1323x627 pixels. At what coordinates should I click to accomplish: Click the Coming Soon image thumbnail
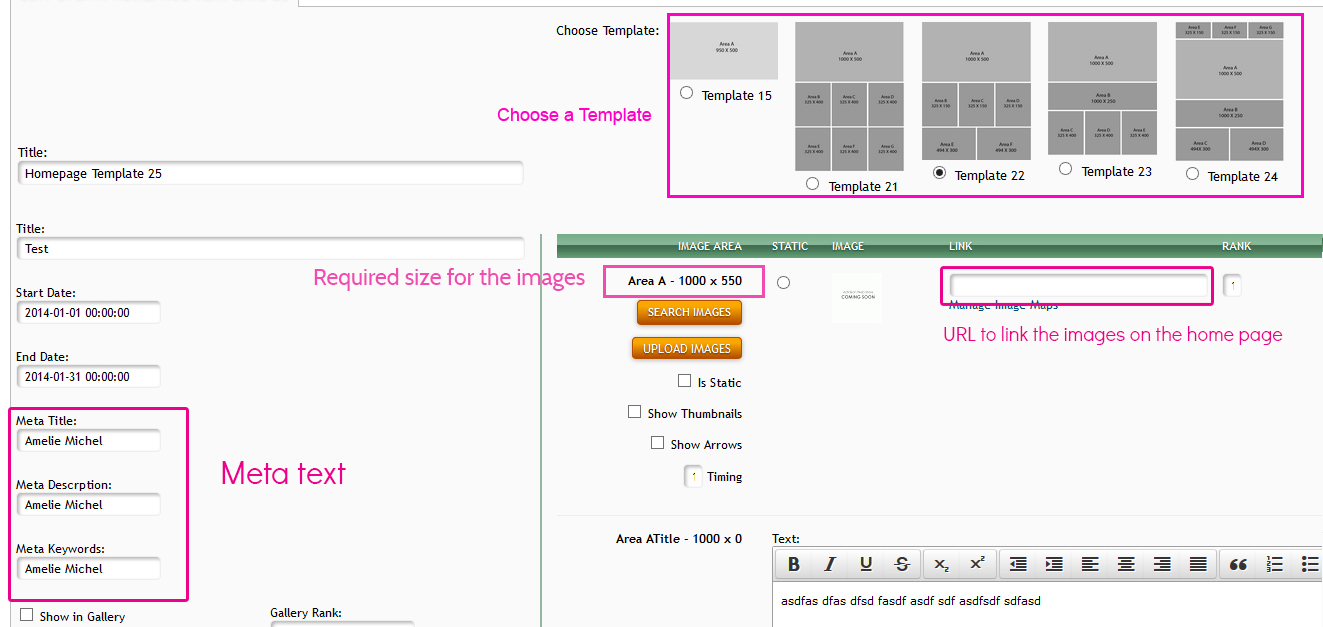pos(856,297)
